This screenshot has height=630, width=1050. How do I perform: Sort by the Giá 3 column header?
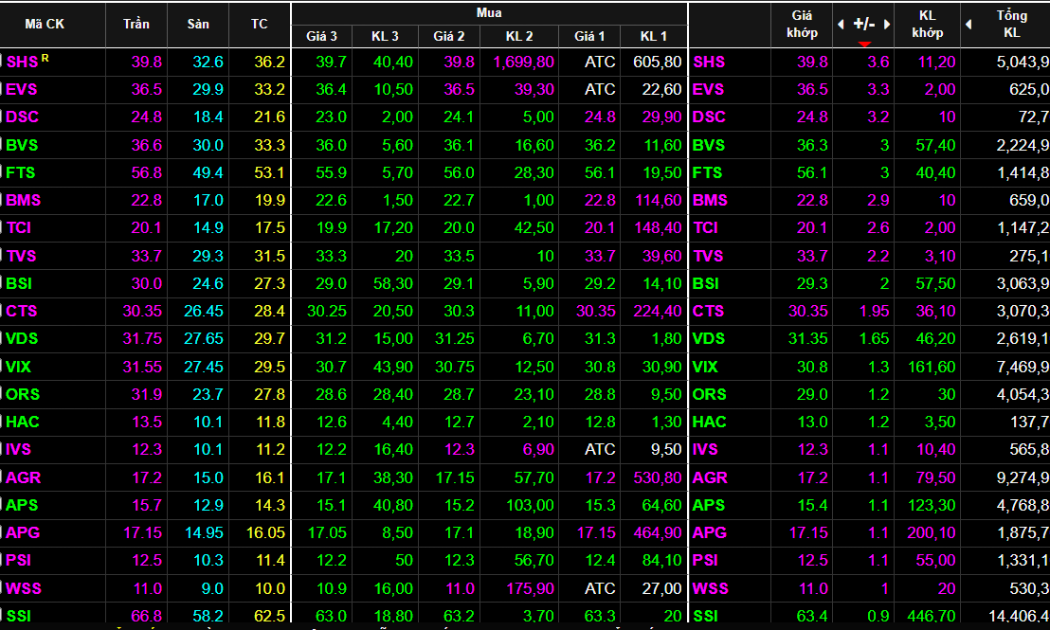point(322,36)
